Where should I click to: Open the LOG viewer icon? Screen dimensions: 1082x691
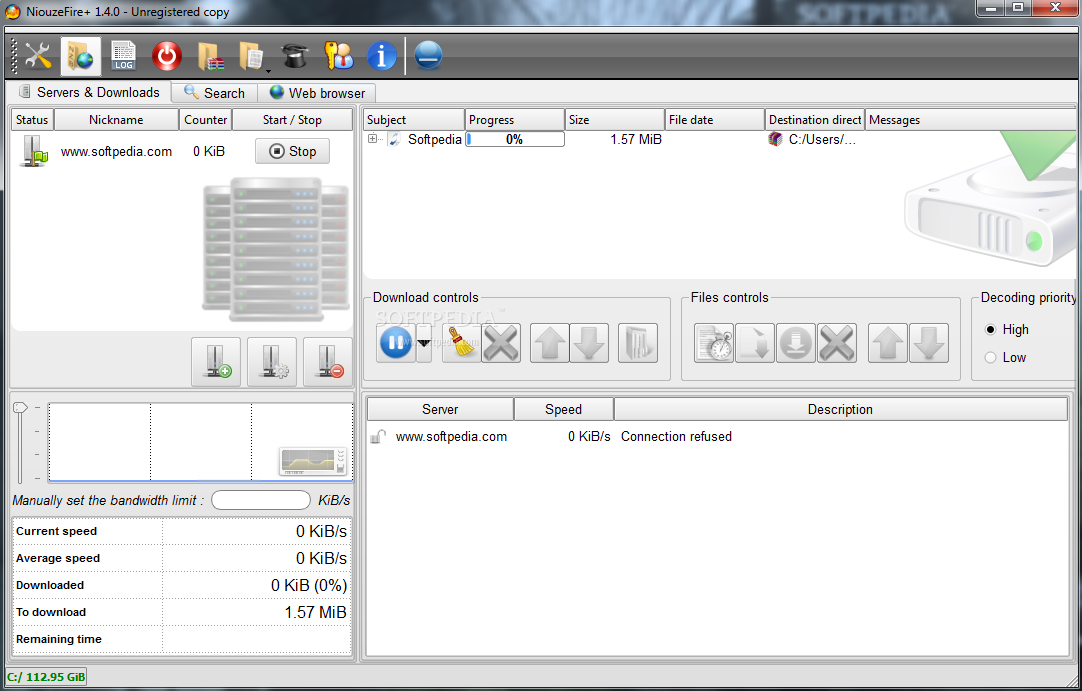point(124,56)
